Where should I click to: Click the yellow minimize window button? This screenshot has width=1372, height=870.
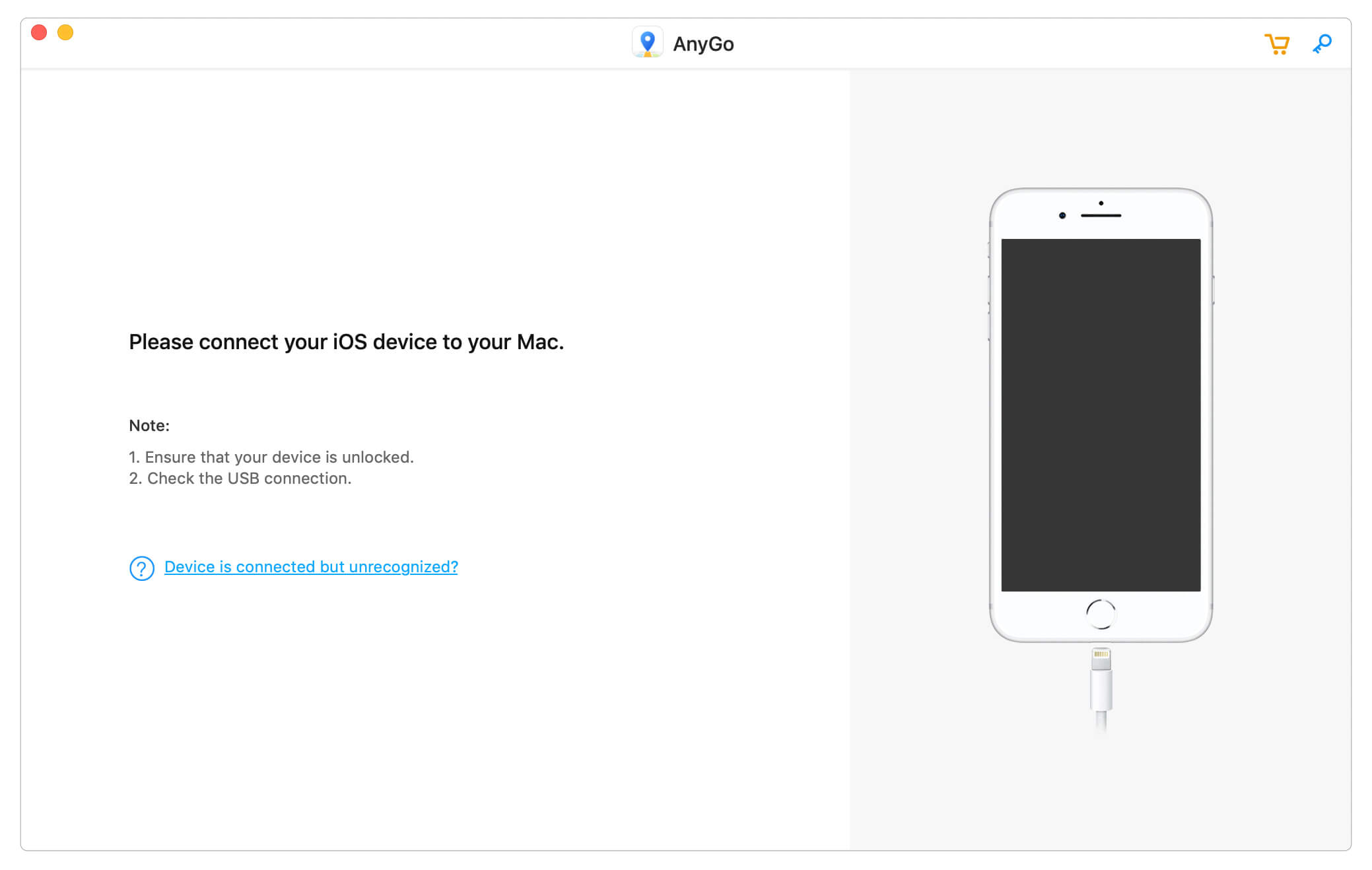coord(65,32)
